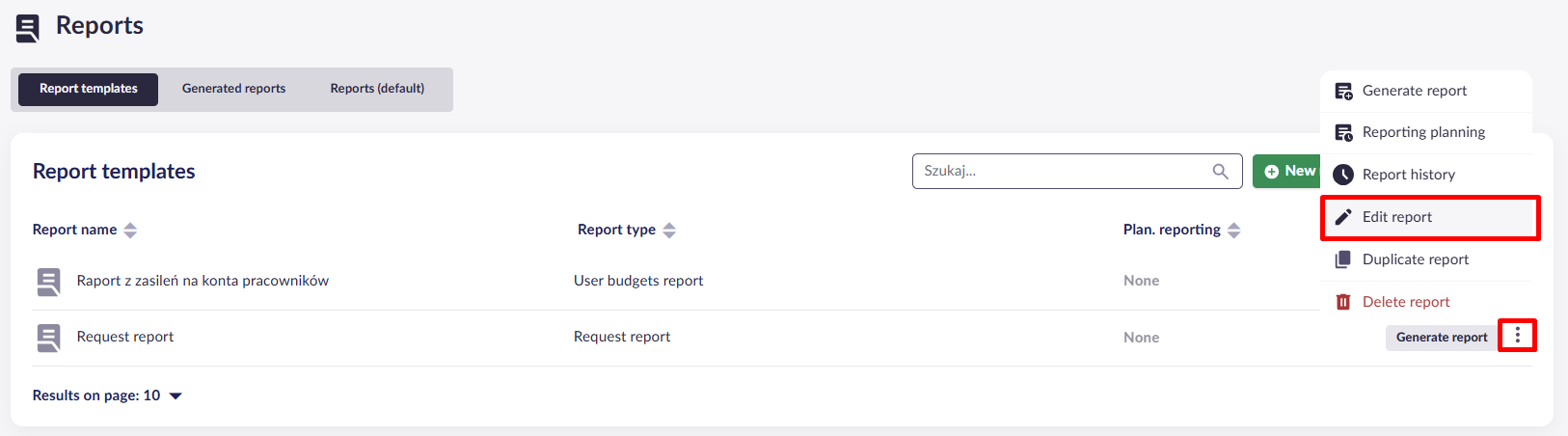Select User budgets report type cell
This screenshot has width=1568, height=436.
pos(638,281)
